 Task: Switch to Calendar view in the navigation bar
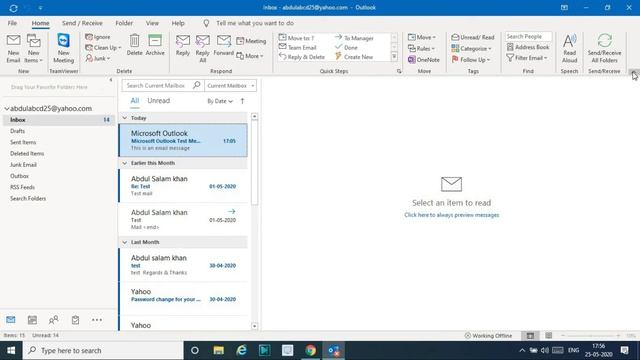32,320
